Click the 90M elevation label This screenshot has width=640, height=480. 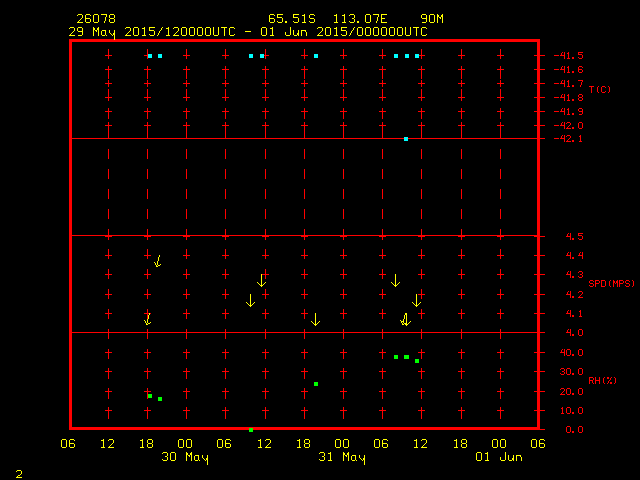pyautogui.click(x=432, y=19)
